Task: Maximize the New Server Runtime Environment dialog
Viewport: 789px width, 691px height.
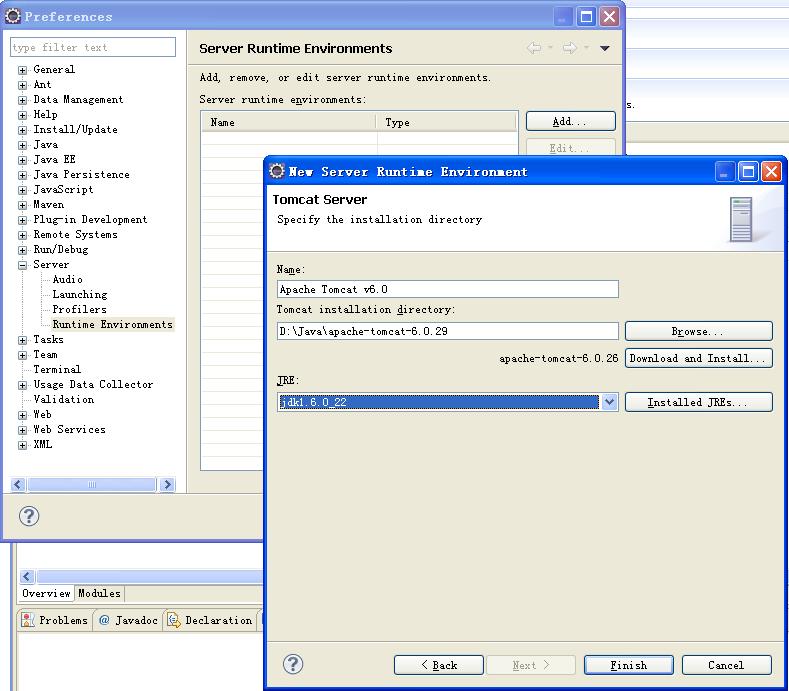Action: [748, 172]
